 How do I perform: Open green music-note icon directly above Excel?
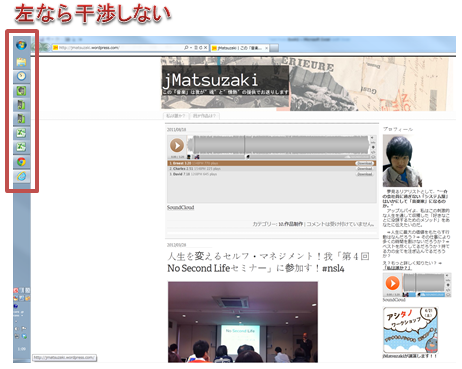point(21,119)
